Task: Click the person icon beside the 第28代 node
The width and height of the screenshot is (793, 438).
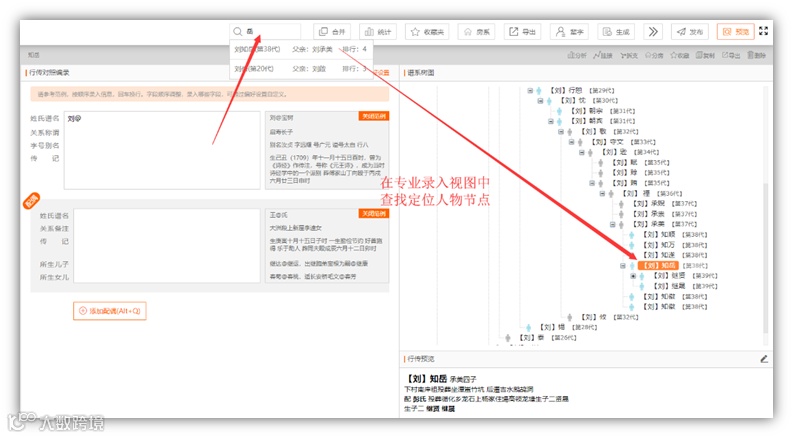Action: click(528, 327)
